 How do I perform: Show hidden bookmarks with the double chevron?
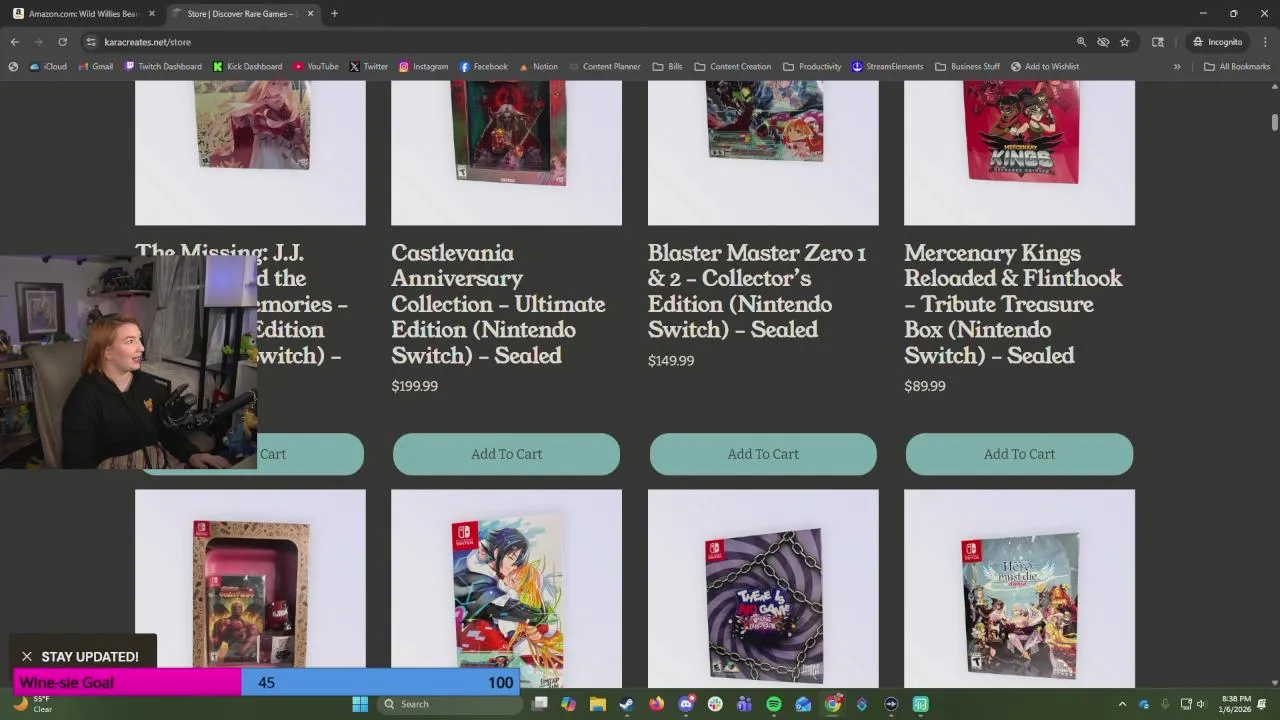point(1177,67)
